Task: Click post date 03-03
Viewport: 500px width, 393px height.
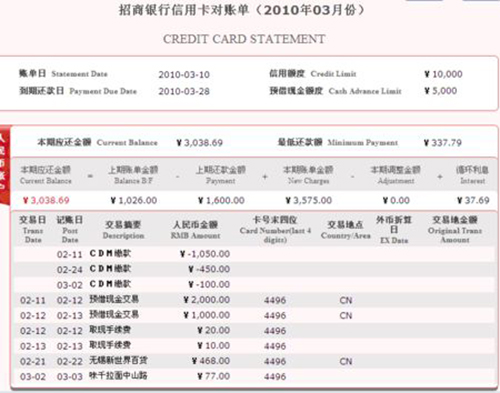Action: tap(69, 377)
